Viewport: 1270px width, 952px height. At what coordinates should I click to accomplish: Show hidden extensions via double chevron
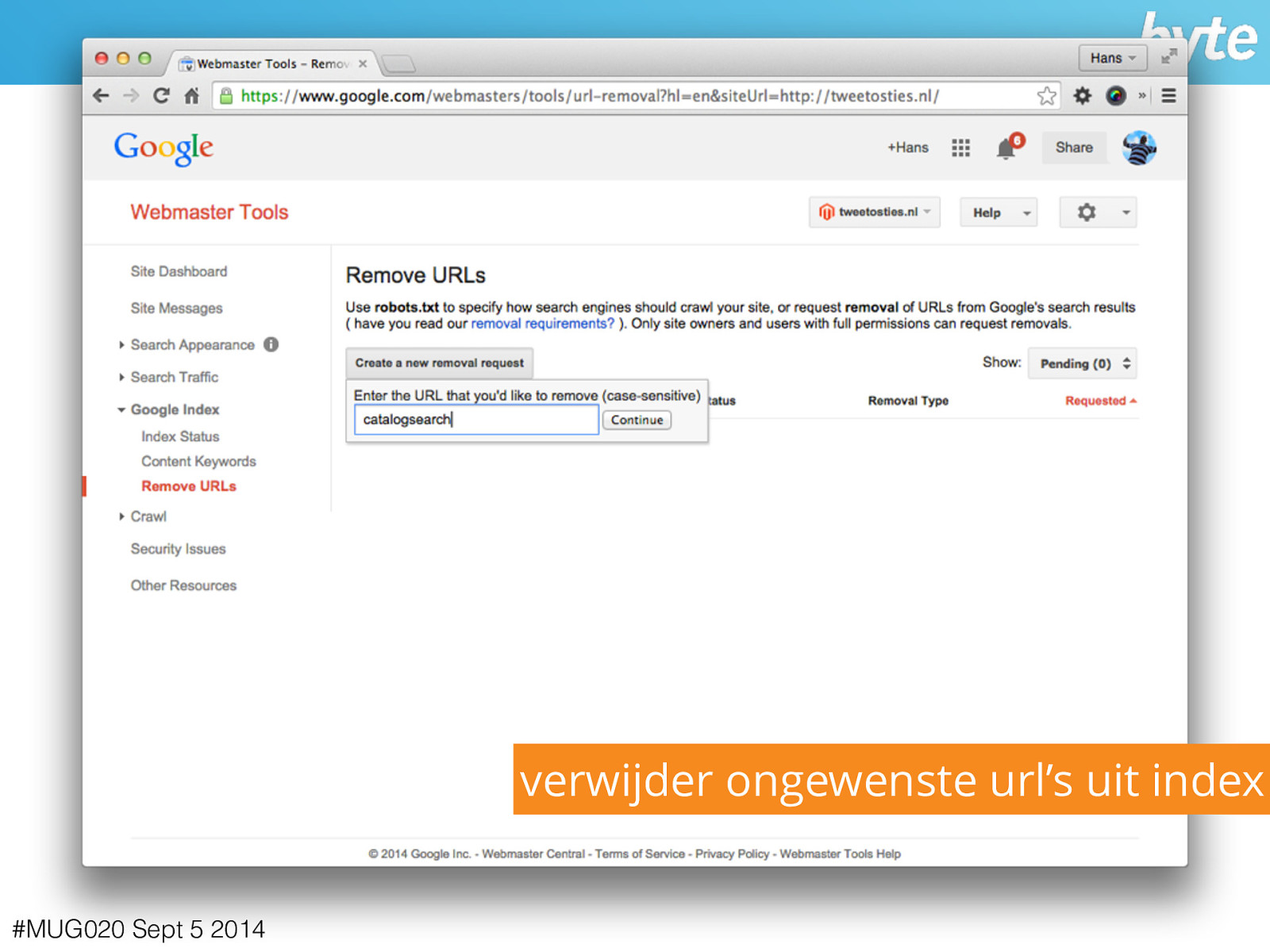coord(1142,96)
